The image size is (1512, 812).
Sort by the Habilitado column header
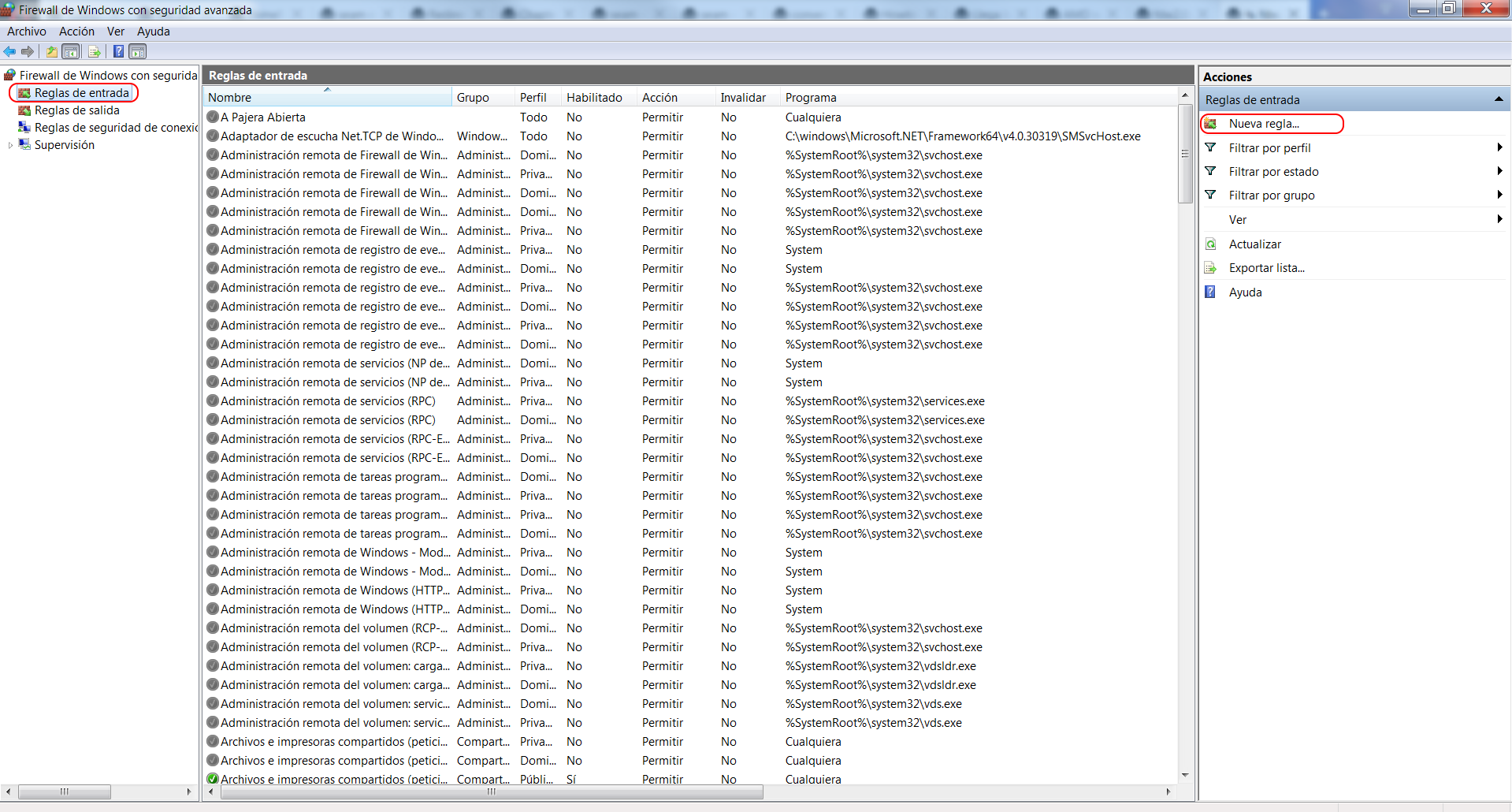600,97
